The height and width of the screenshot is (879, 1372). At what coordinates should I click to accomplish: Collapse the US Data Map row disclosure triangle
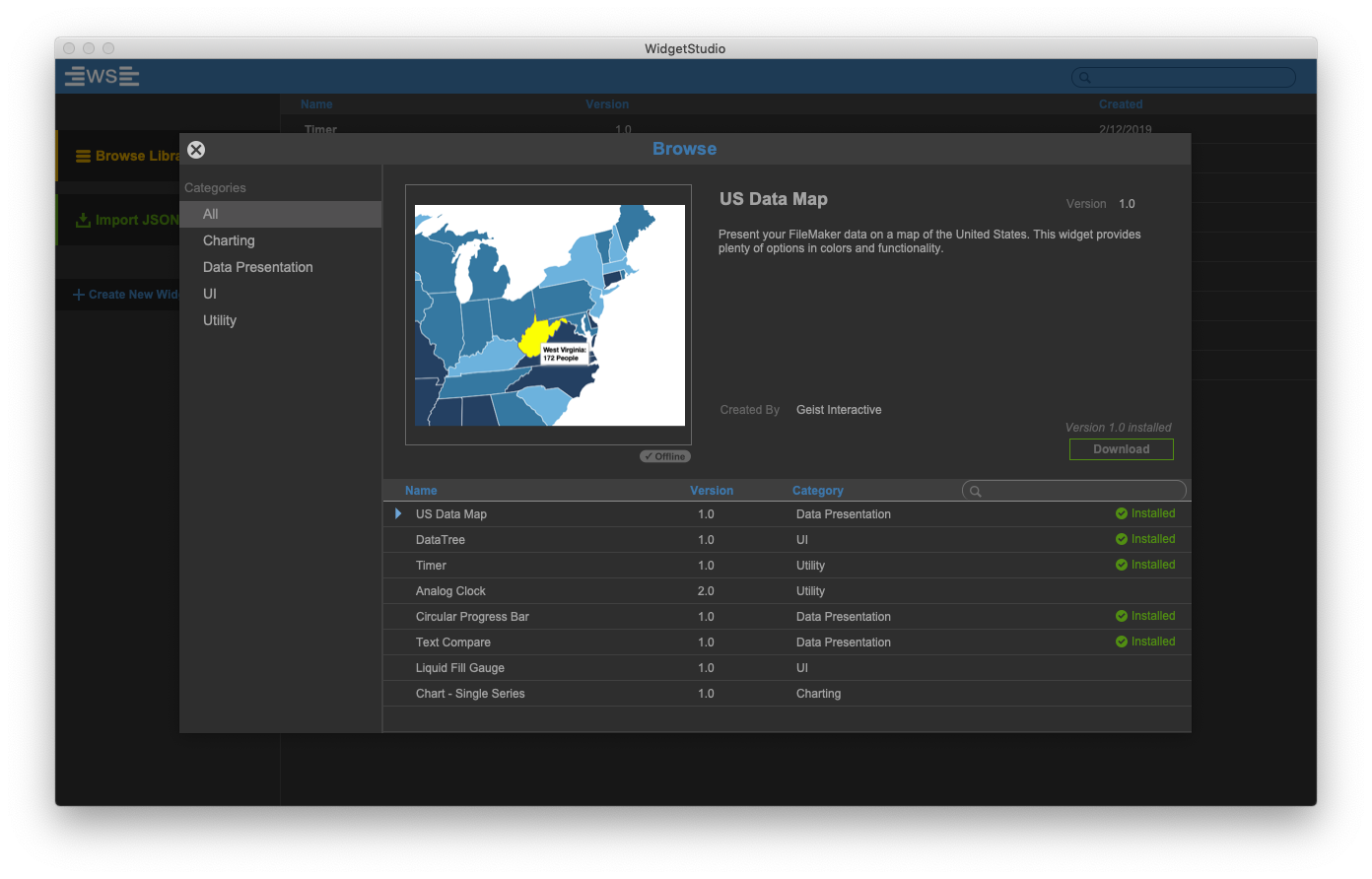pyautogui.click(x=398, y=513)
